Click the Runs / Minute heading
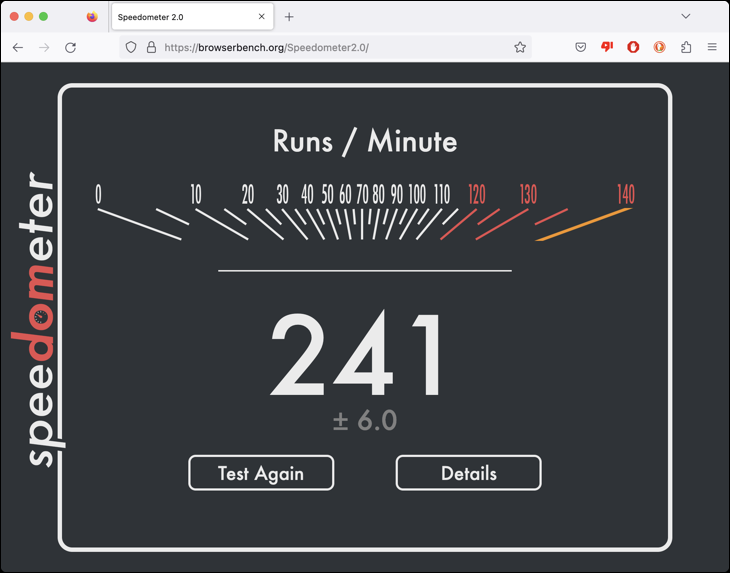Image resolution: width=730 pixels, height=573 pixels. (365, 141)
